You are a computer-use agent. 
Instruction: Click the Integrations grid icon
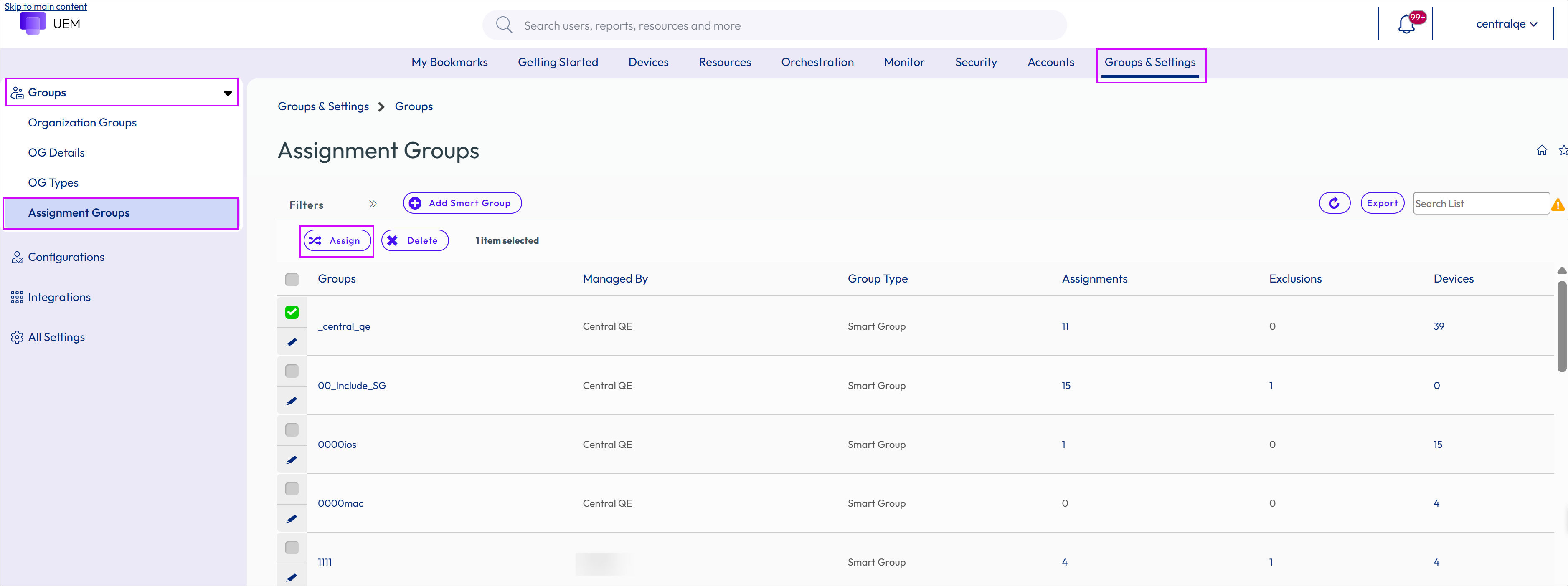pyautogui.click(x=17, y=297)
